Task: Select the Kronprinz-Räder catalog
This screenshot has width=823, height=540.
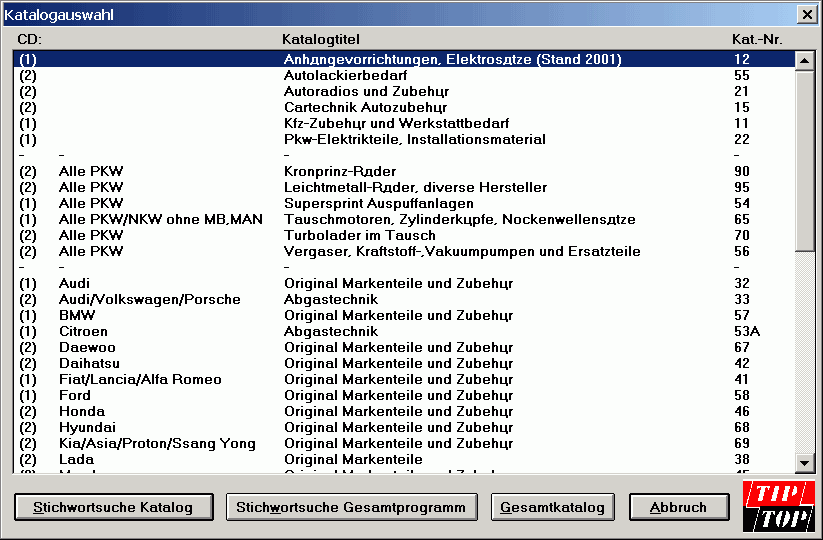Action: coord(404,172)
